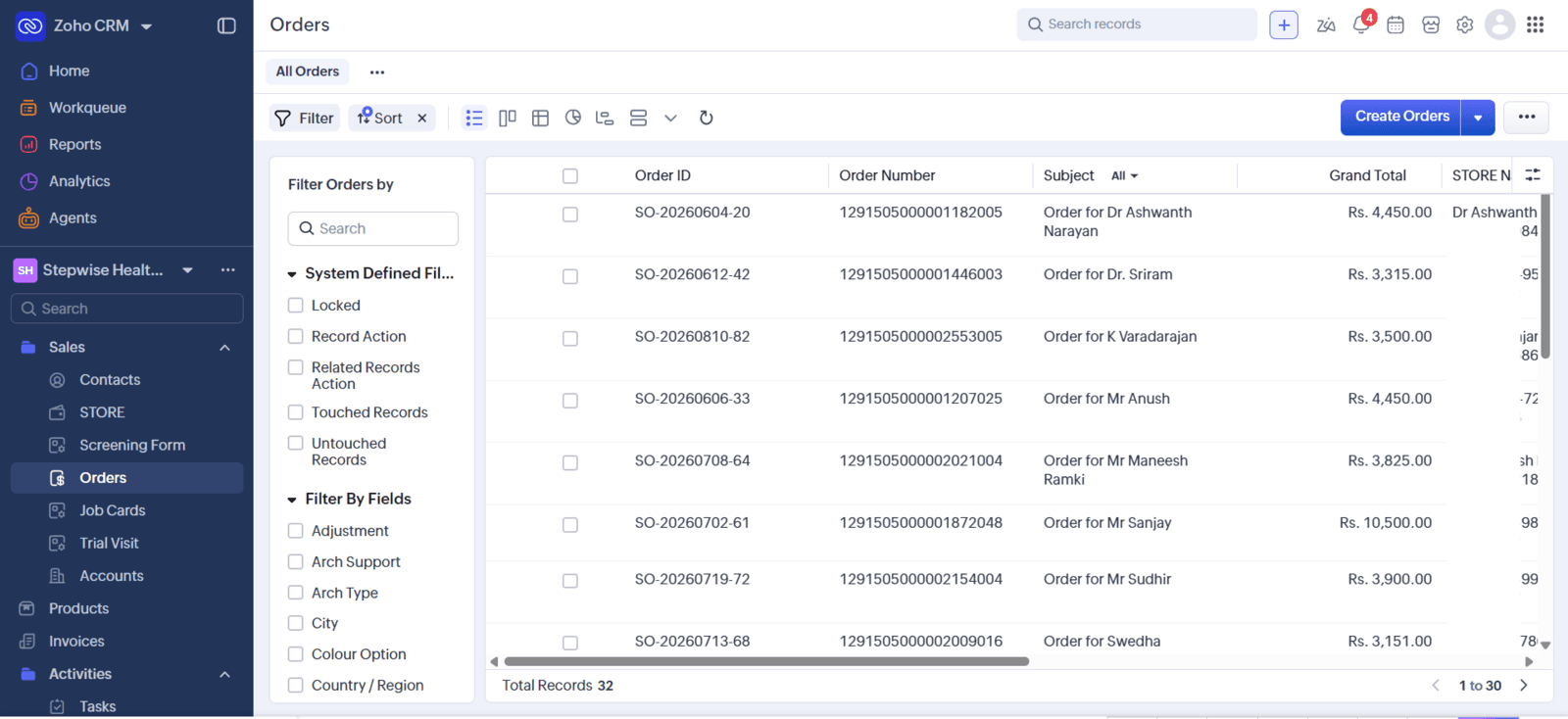Open column settings icon in table header
The width and height of the screenshot is (1568, 719).
point(1533,174)
